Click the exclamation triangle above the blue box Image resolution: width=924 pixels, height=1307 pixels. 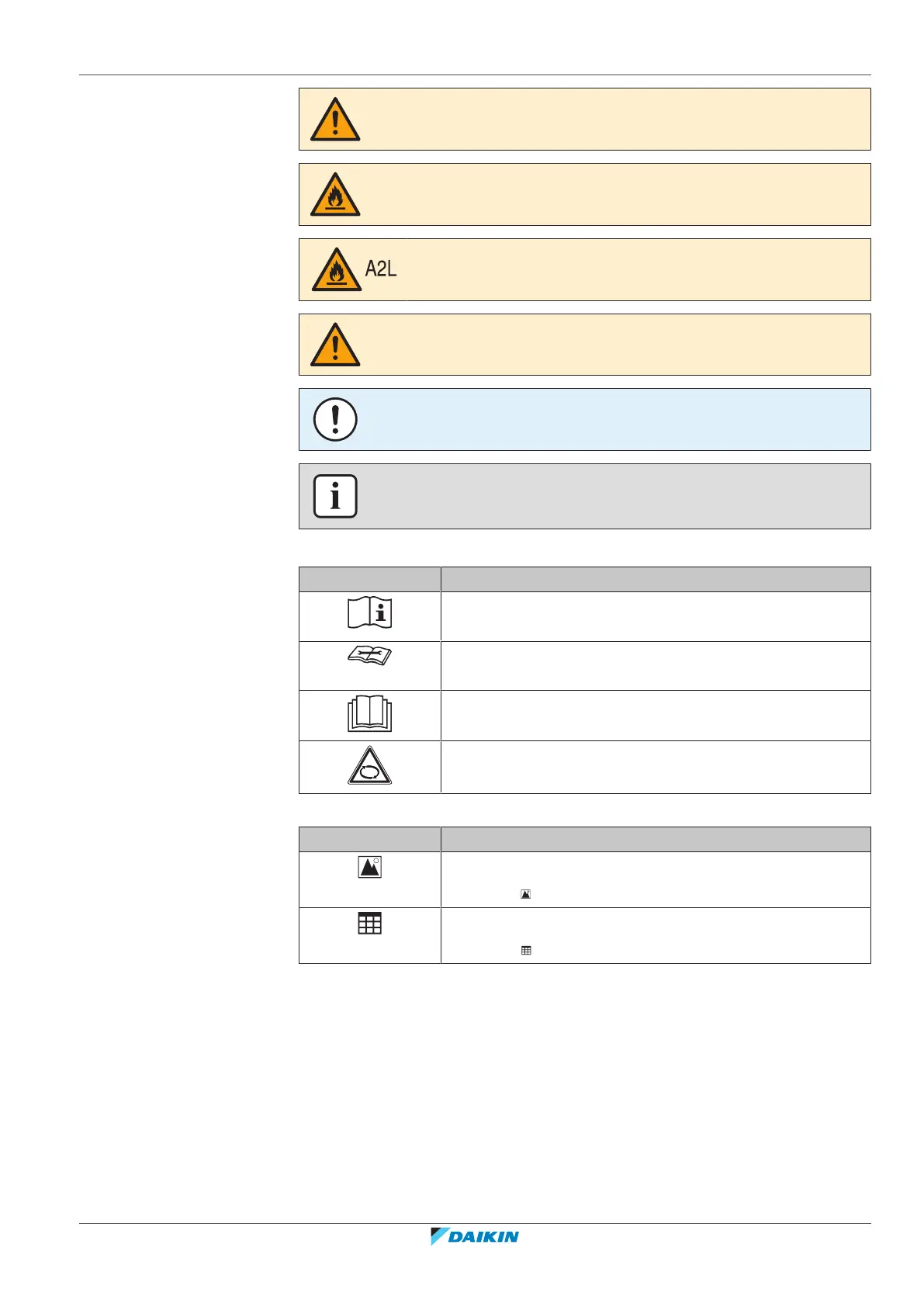[x=335, y=345]
